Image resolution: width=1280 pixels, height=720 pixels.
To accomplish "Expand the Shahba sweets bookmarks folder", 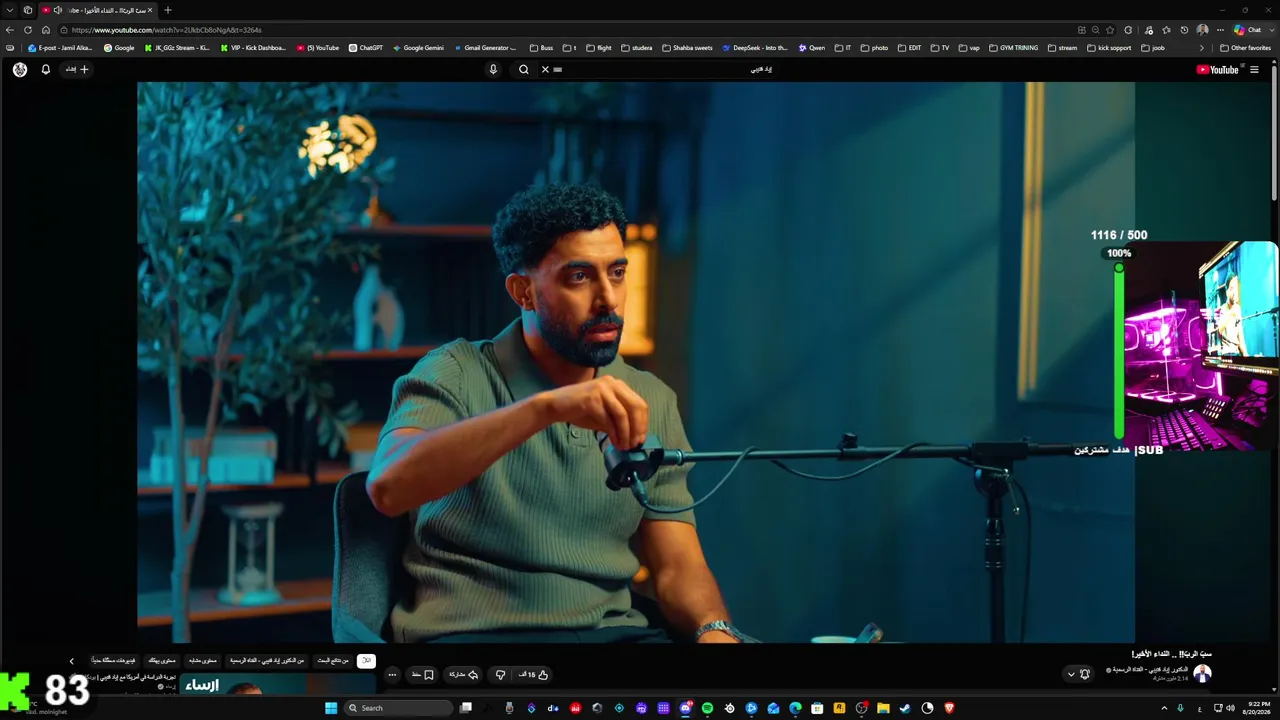I will 687,48.
